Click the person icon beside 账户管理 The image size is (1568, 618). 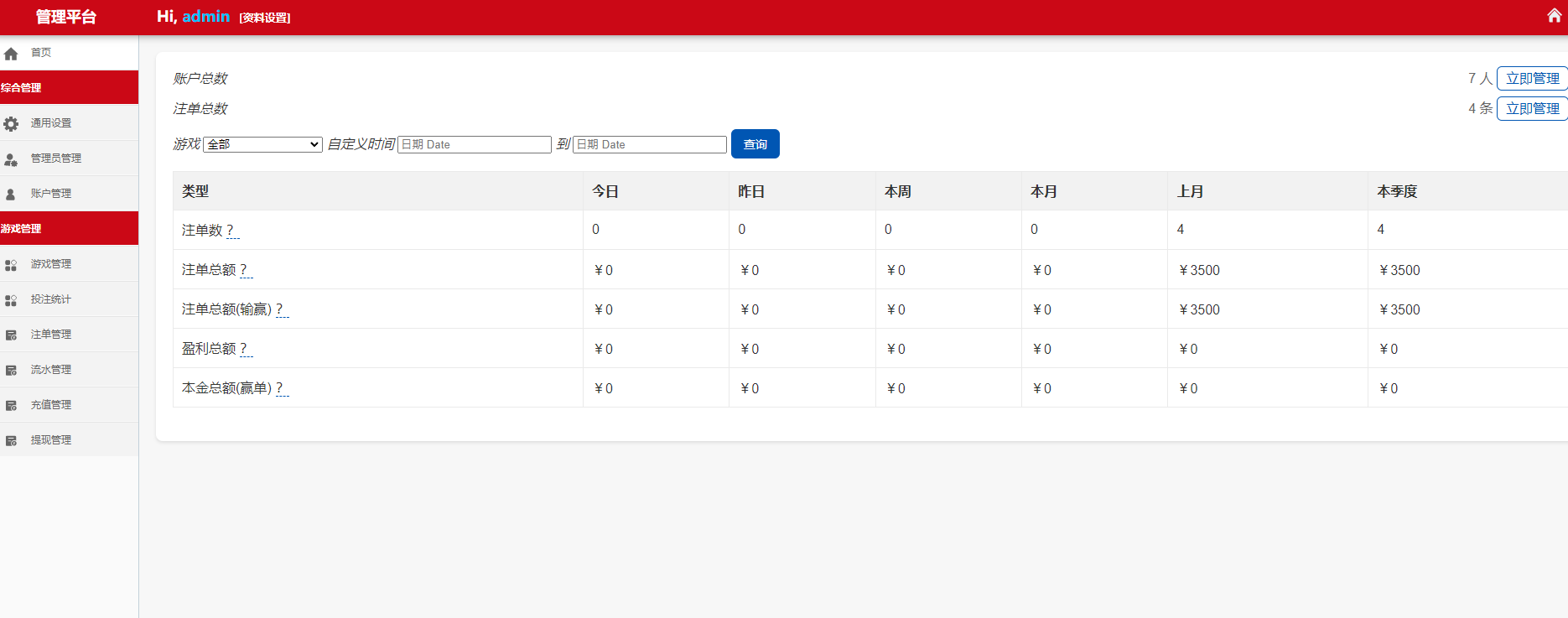[x=11, y=195]
